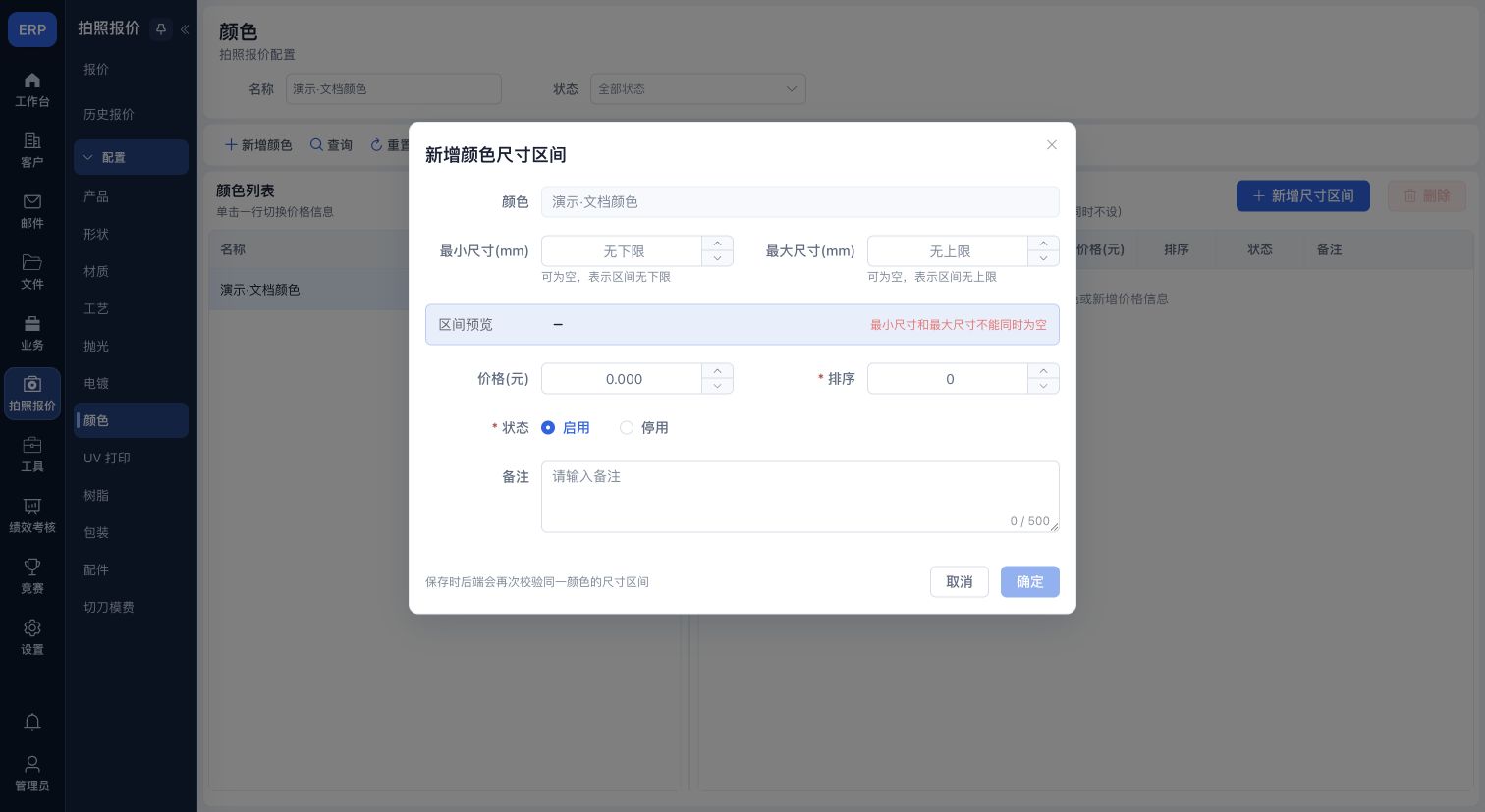Focus the 名称 search input

(394, 89)
